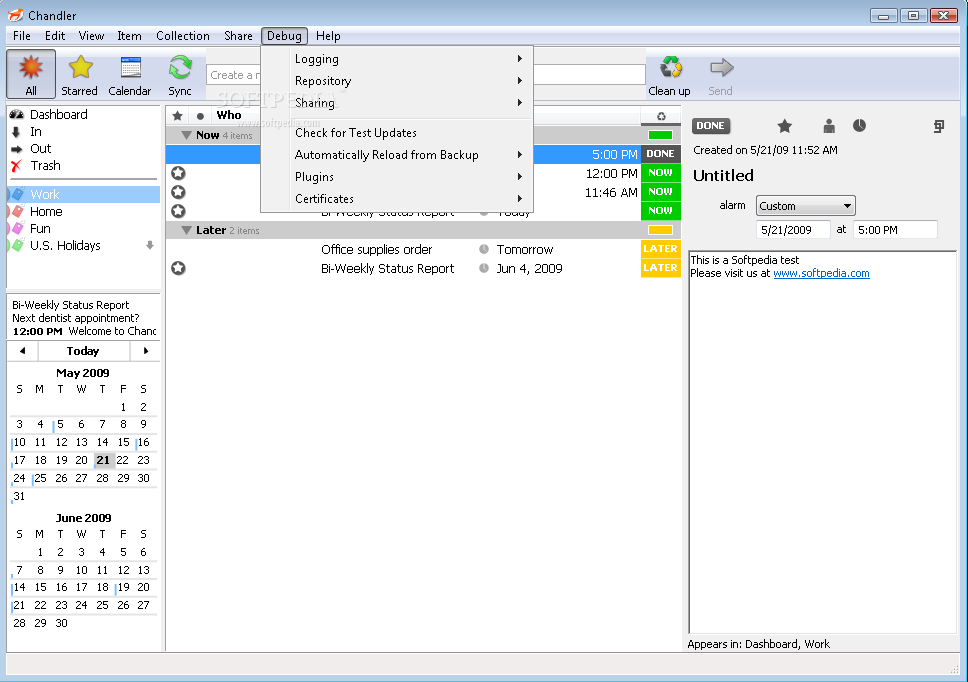
Task: Click the read-only icon in detail pane
Action: click(x=938, y=127)
